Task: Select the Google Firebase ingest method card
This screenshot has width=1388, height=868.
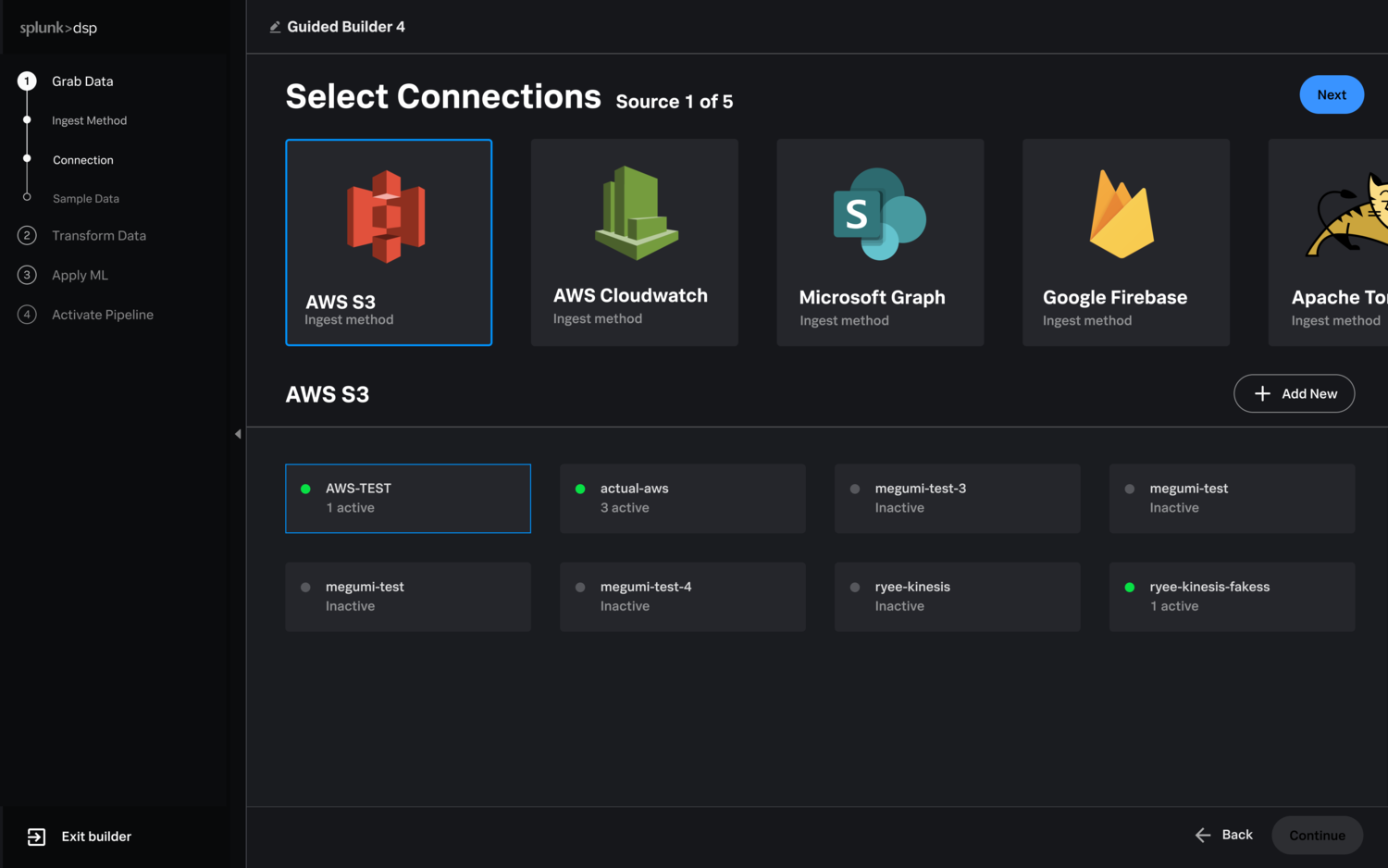Action: click(x=1126, y=242)
